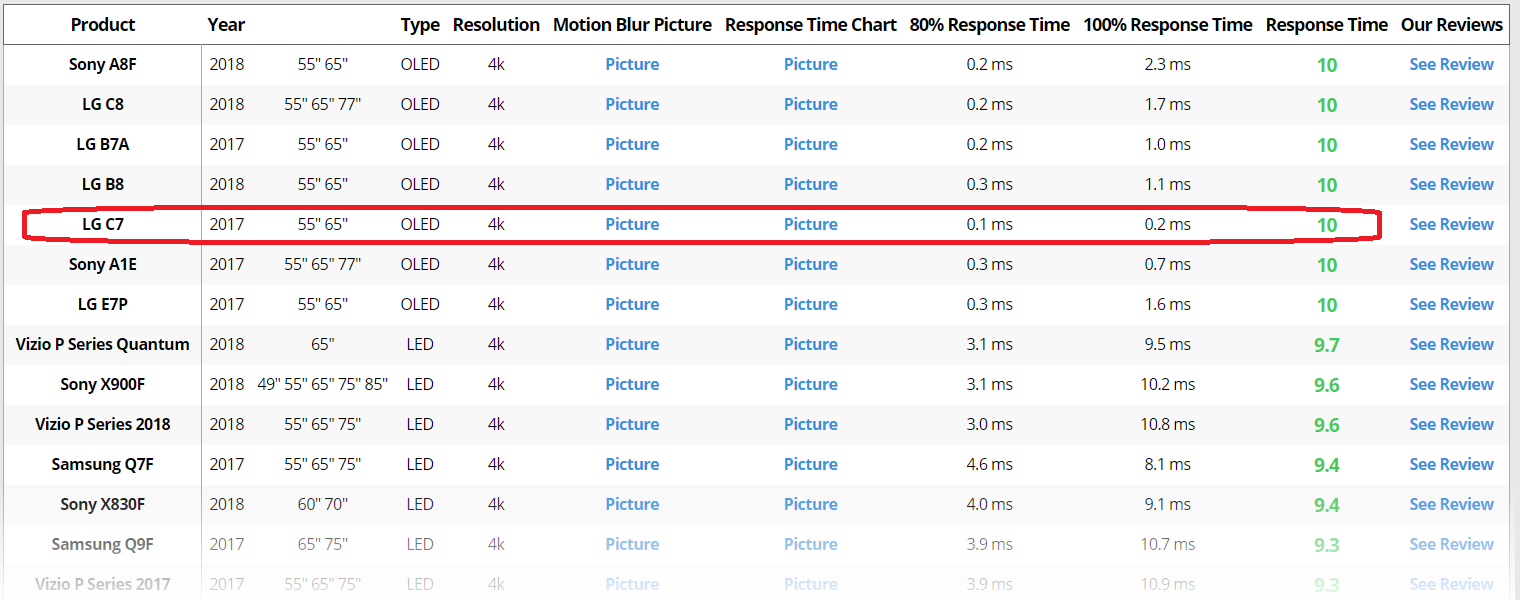
Task: Open Vizio P Series Quantum motion blur picture
Action: tap(632, 344)
